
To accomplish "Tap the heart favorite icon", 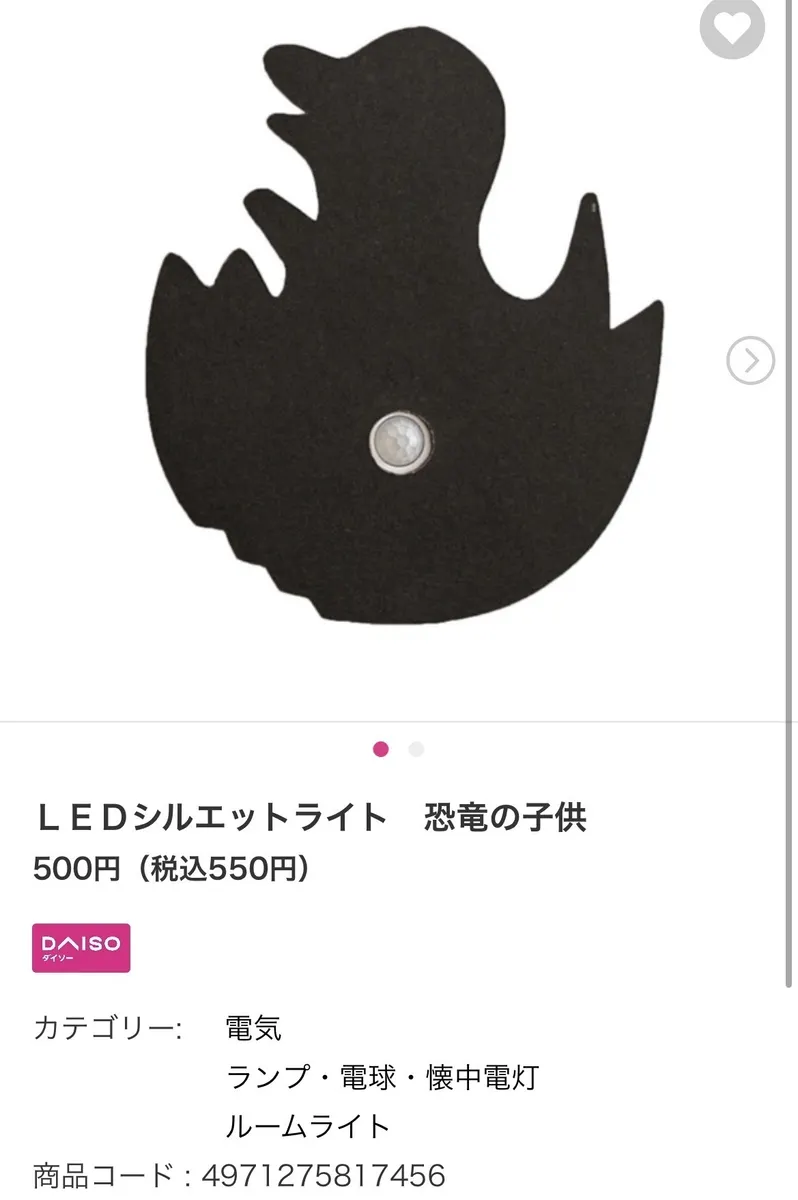I will 732,26.
